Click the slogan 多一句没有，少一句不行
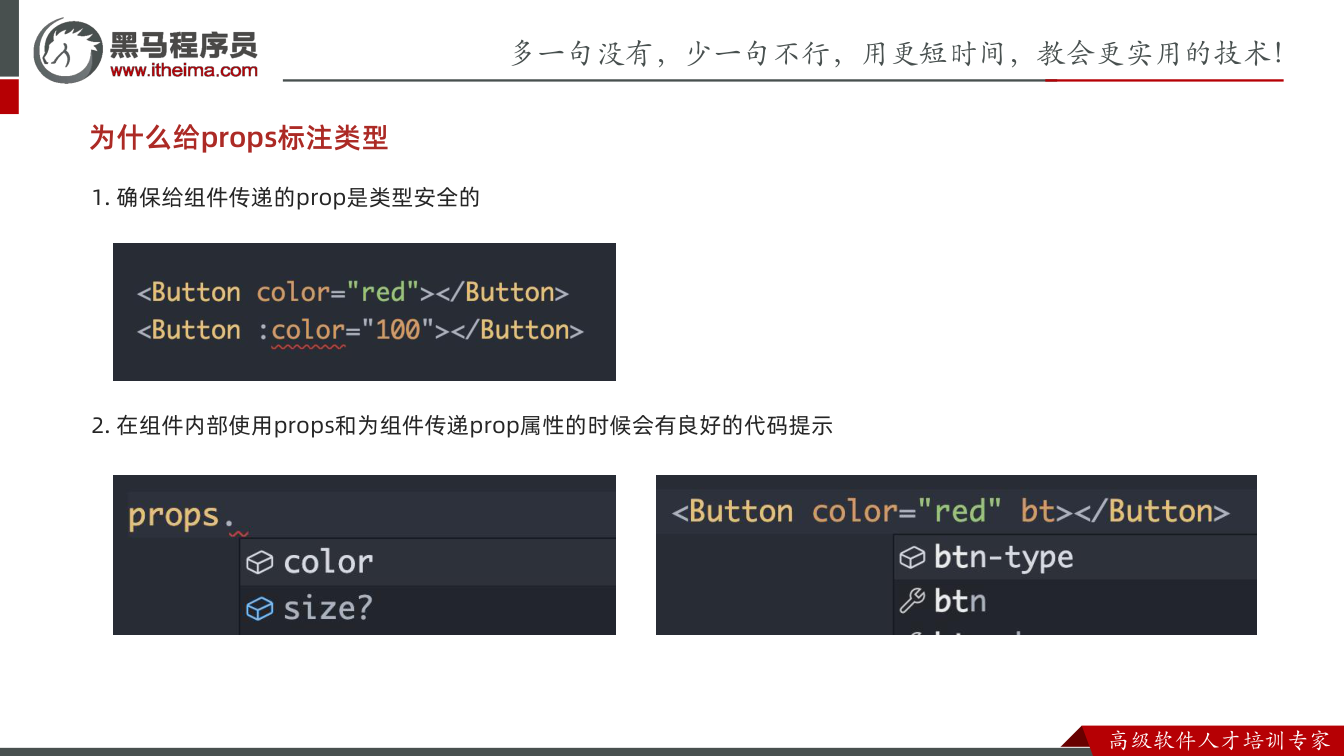 pyautogui.click(x=671, y=53)
